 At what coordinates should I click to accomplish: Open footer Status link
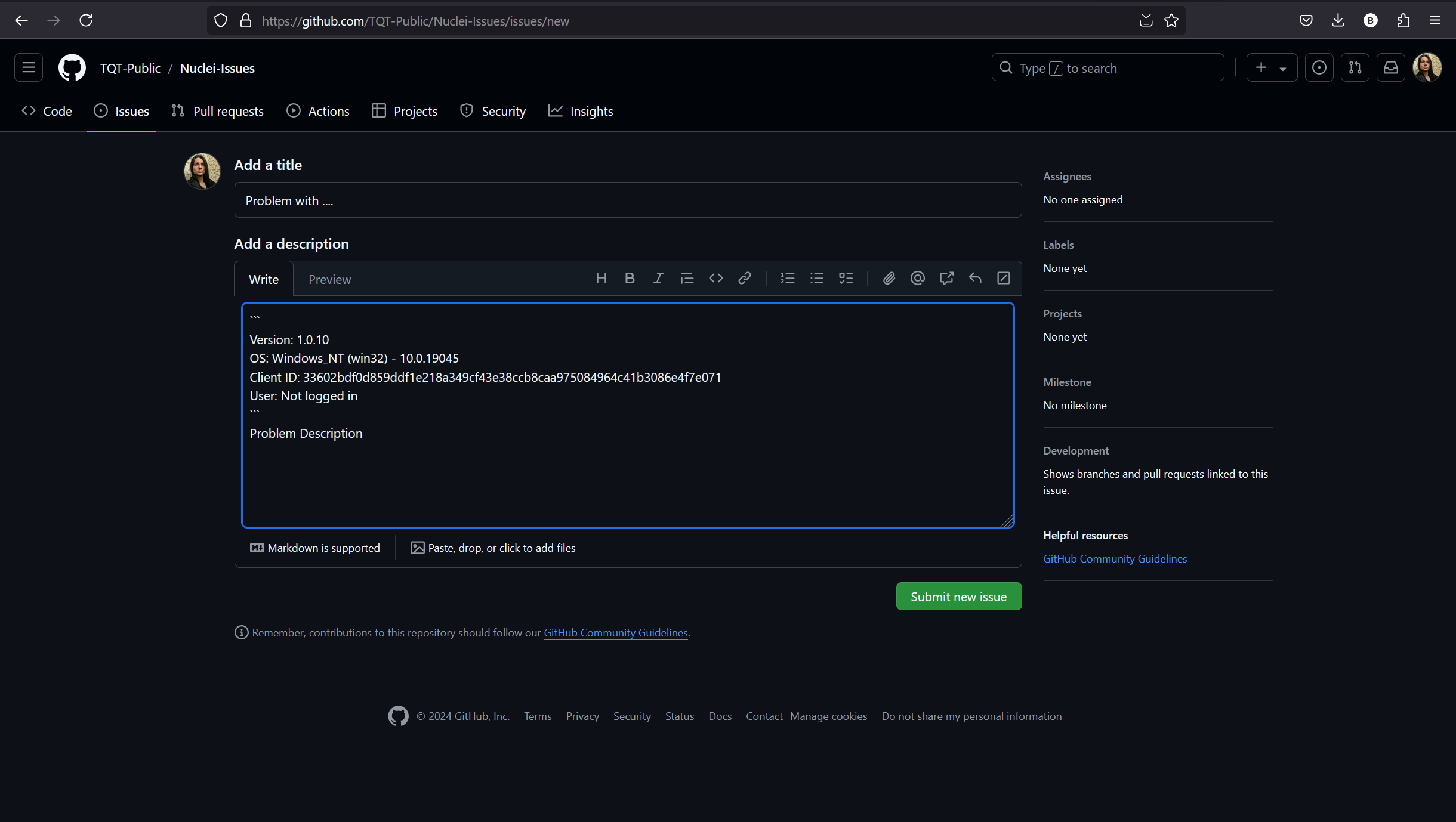[x=680, y=716]
